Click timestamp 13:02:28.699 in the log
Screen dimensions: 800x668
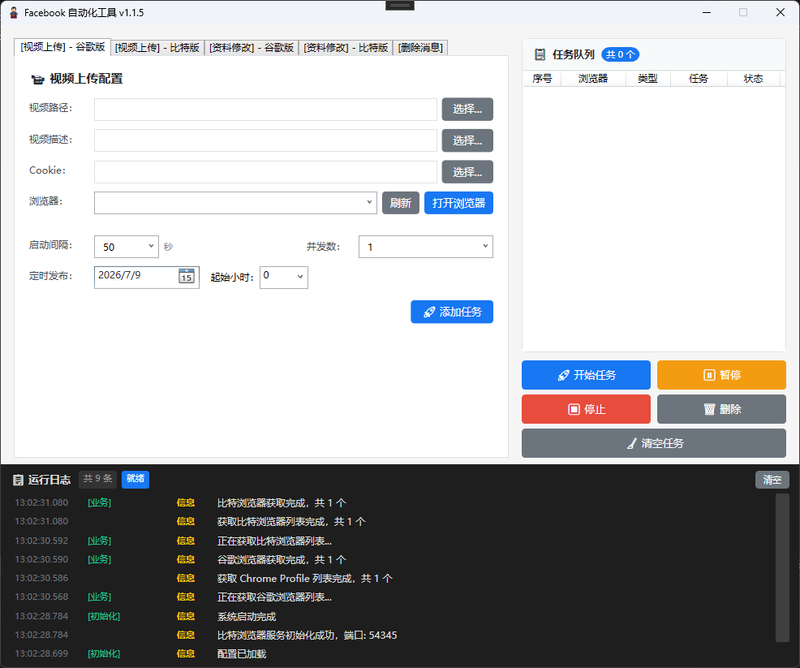tap(41, 654)
